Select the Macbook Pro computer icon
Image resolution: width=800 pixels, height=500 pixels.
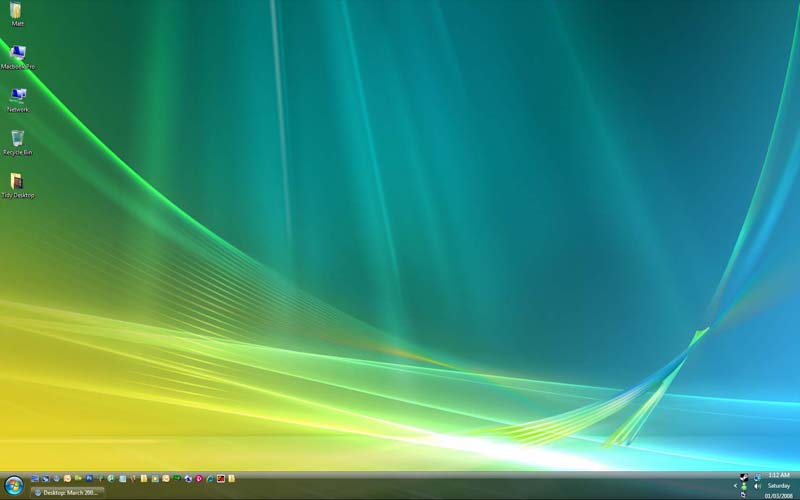[x=17, y=57]
